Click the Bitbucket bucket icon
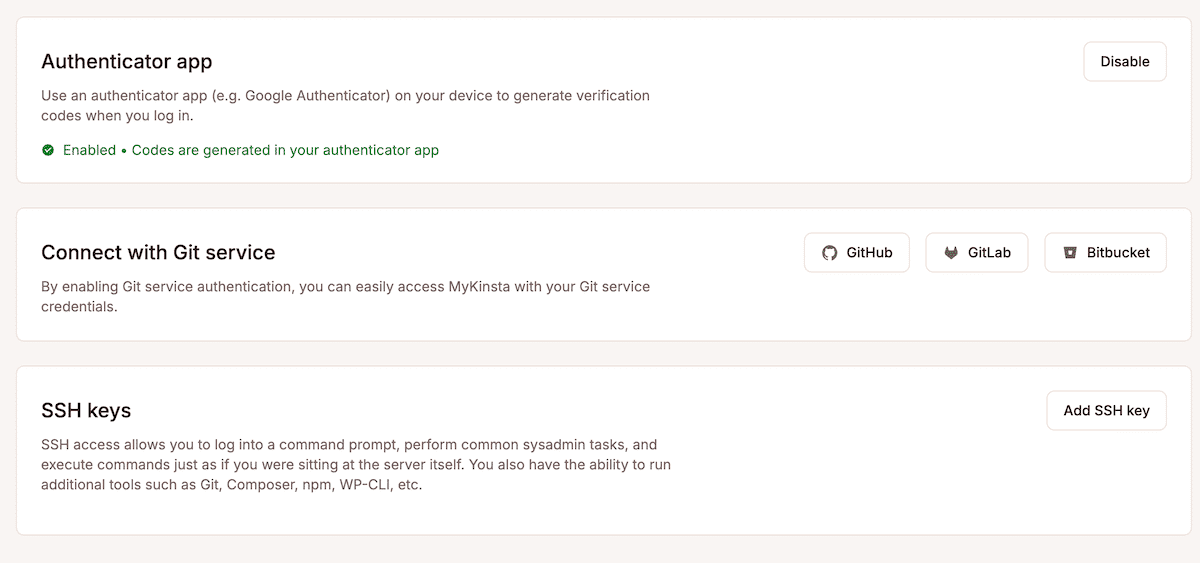The image size is (1200, 563). coord(1069,253)
